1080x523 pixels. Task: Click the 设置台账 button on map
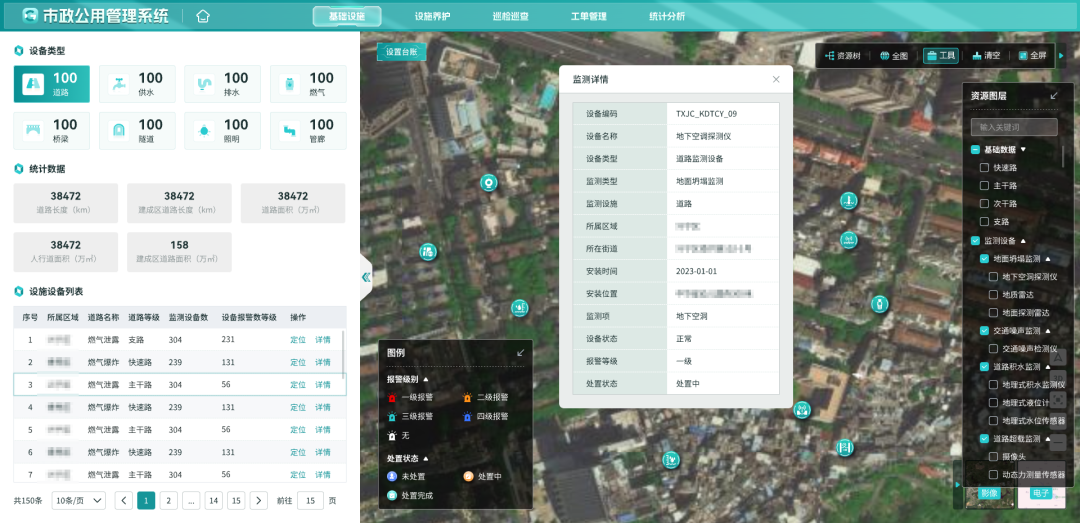402,52
